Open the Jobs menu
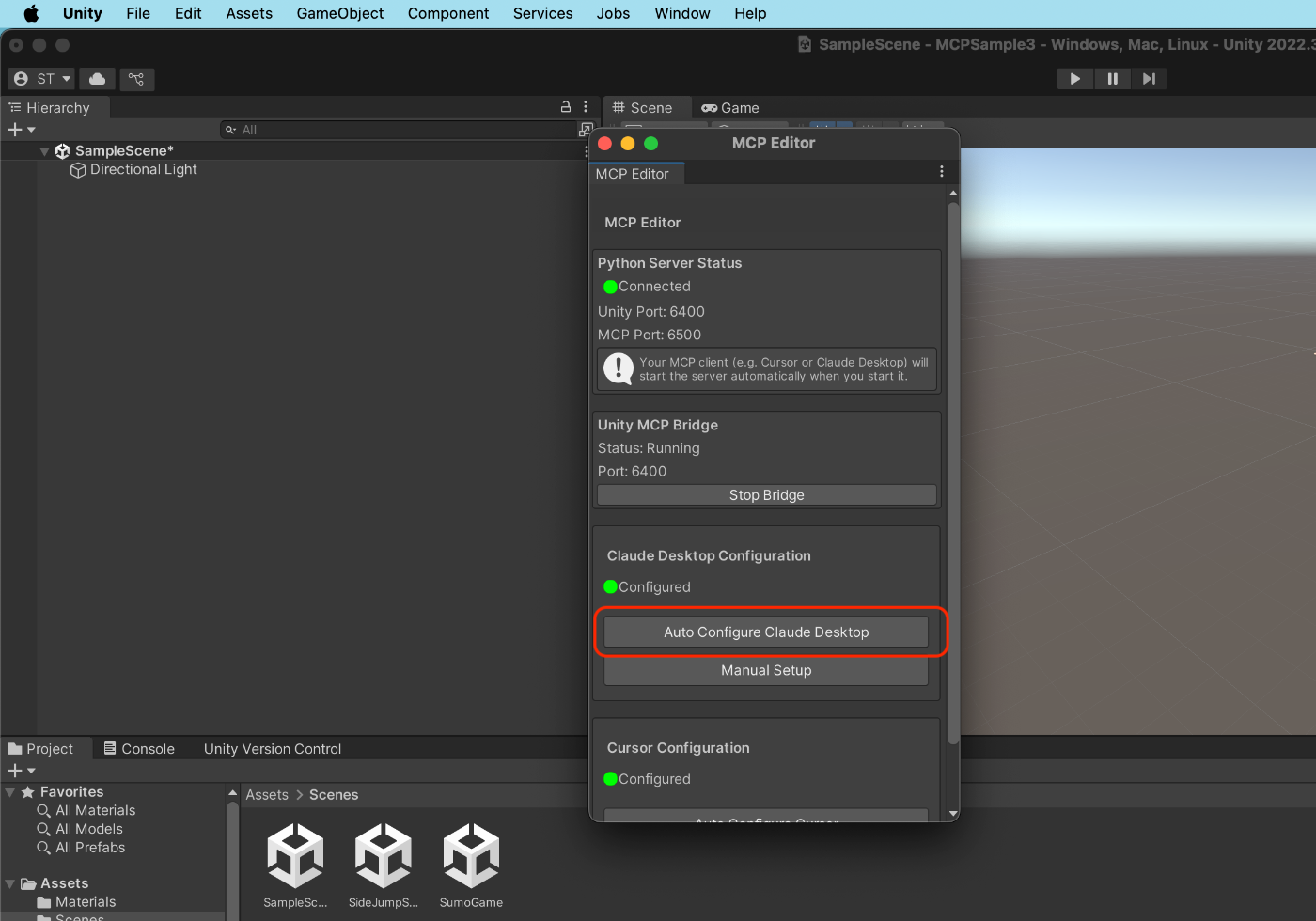The image size is (1316, 921). (613, 13)
